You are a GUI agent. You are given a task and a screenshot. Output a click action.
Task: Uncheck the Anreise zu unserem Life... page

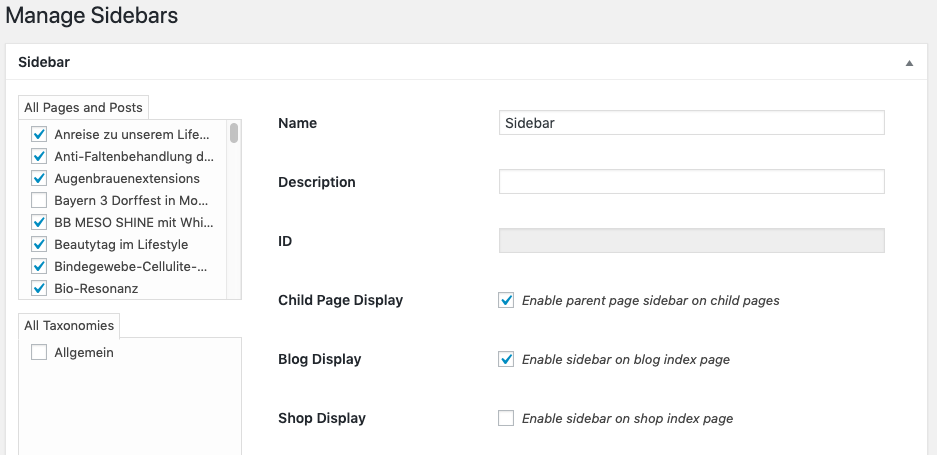[x=39, y=135]
